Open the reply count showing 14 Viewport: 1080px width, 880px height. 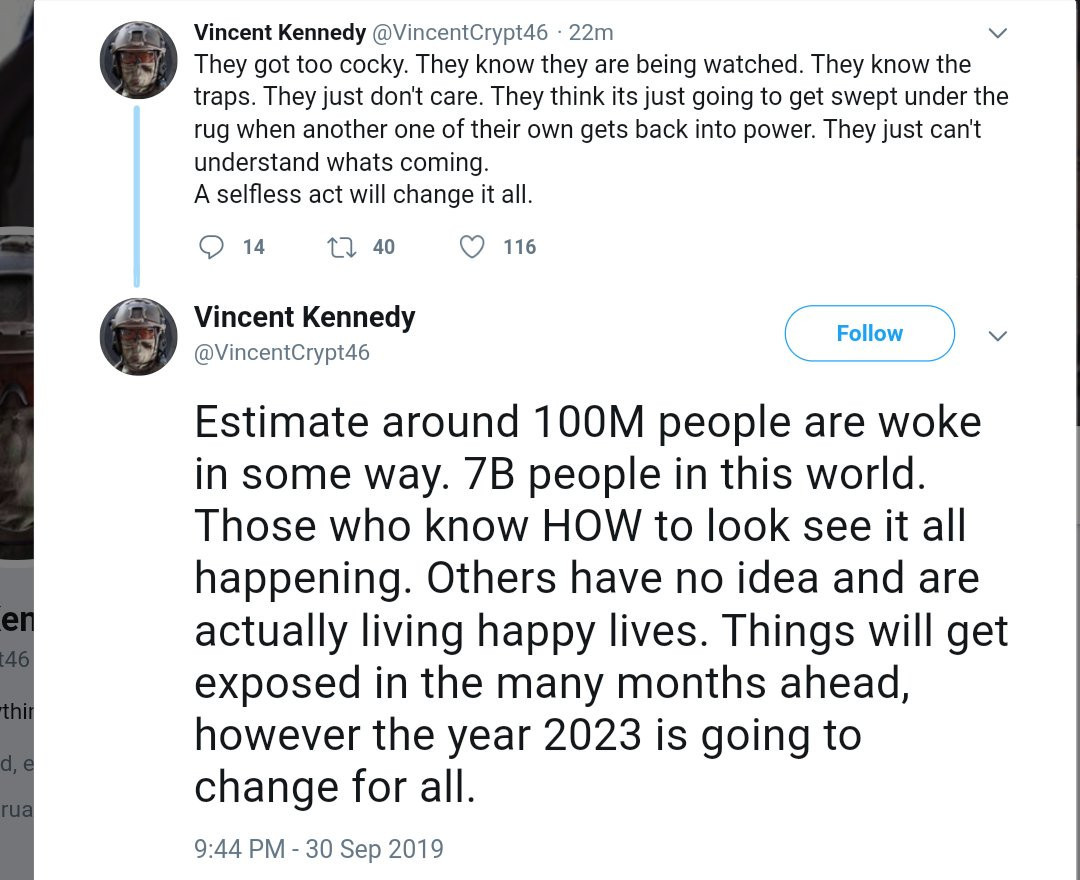(254, 247)
